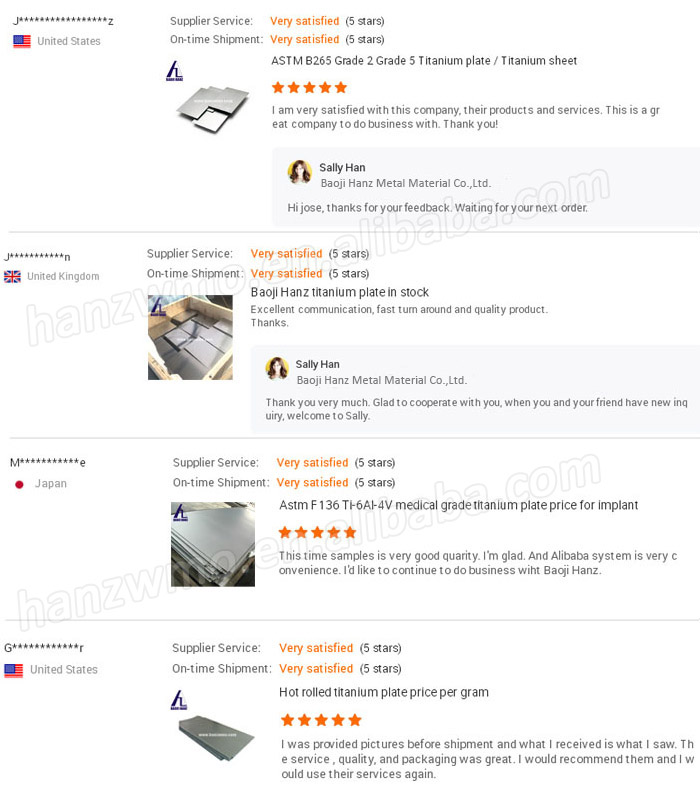The image size is (700, 800).
Task: Click Sally Han's avatar in the first reply
Action: click(x=300, y=172)
